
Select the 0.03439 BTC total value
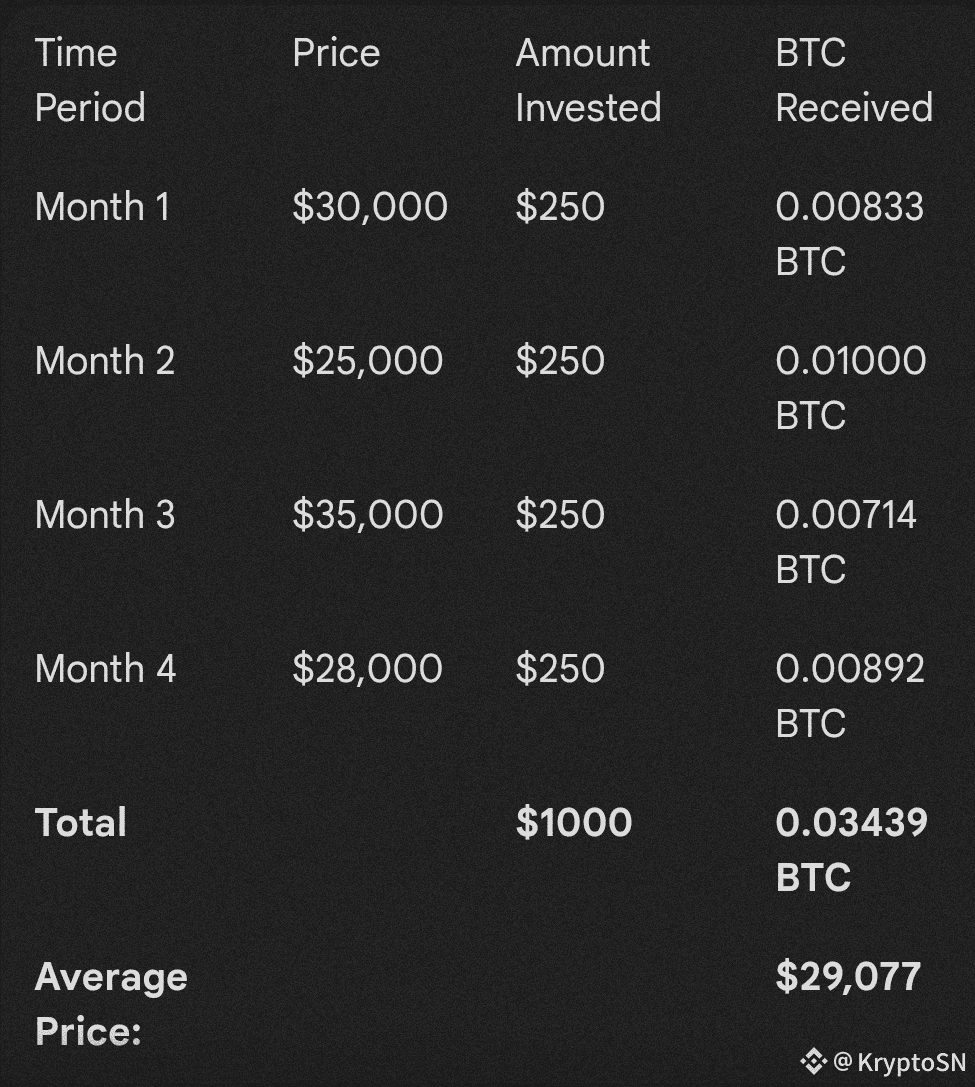click(x=851, y=850)
